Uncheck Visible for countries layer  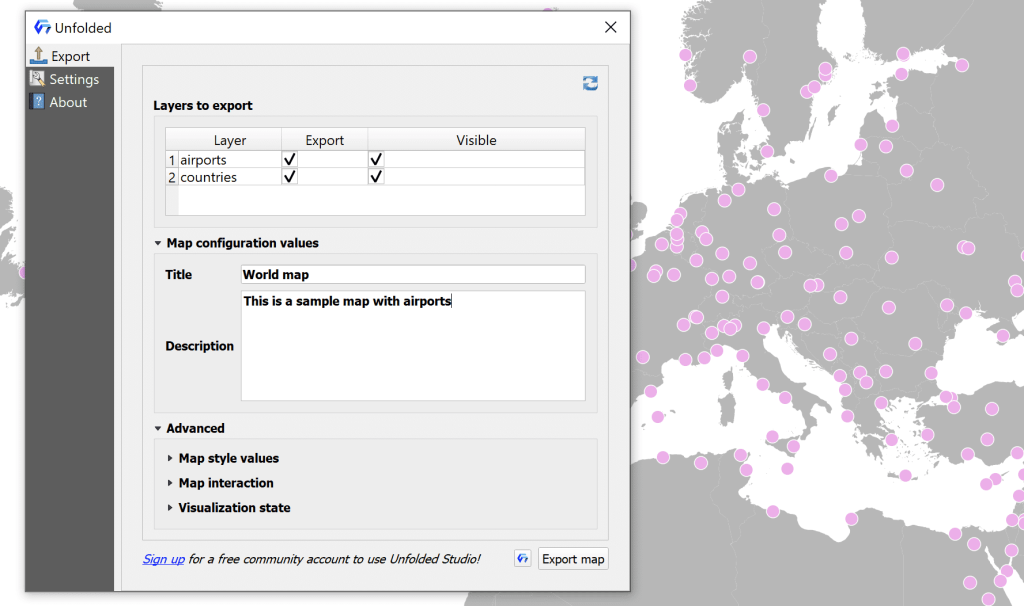click(376, 176)
